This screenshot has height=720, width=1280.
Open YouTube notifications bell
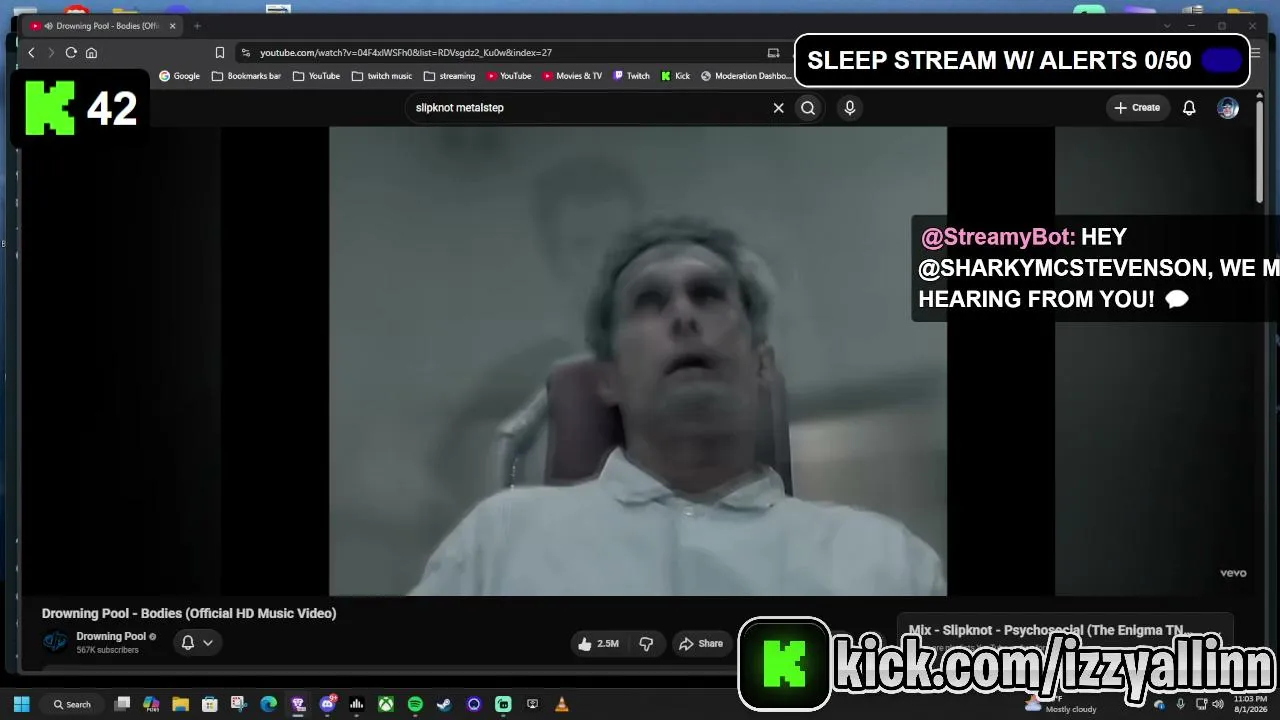point(1189,108)
